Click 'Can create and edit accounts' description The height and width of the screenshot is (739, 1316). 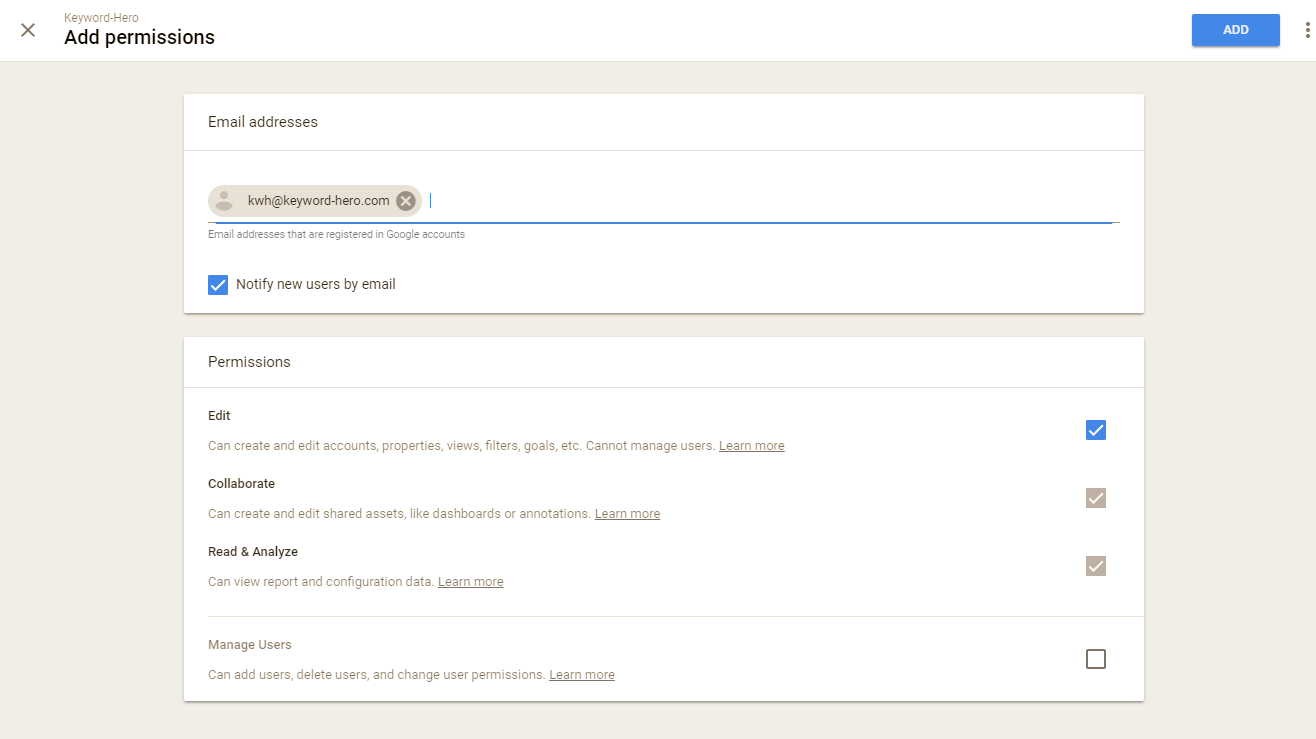pyautogui.click(x=462, y=446)
